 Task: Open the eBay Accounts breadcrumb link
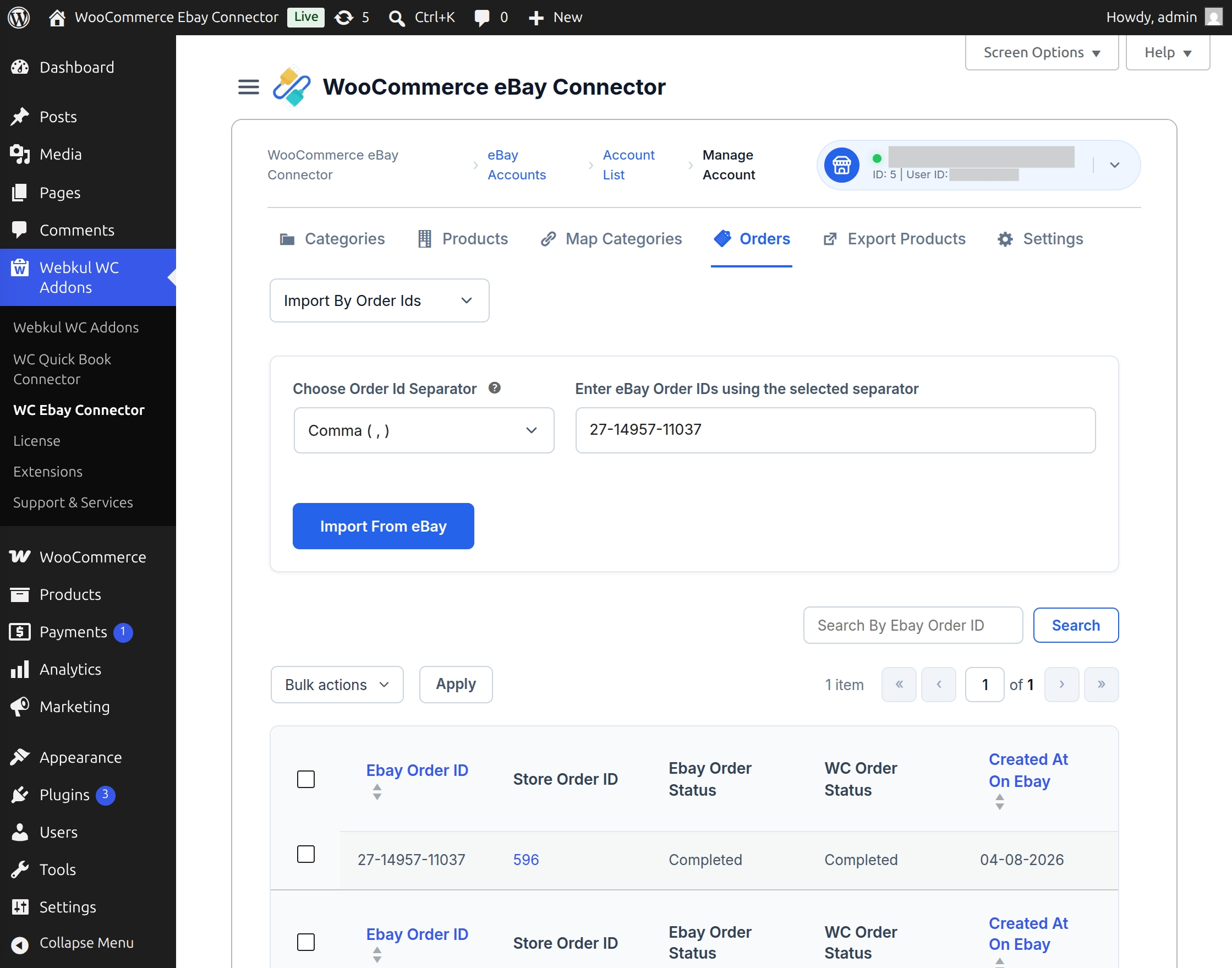pyautogui.click(x=516, y=165)
